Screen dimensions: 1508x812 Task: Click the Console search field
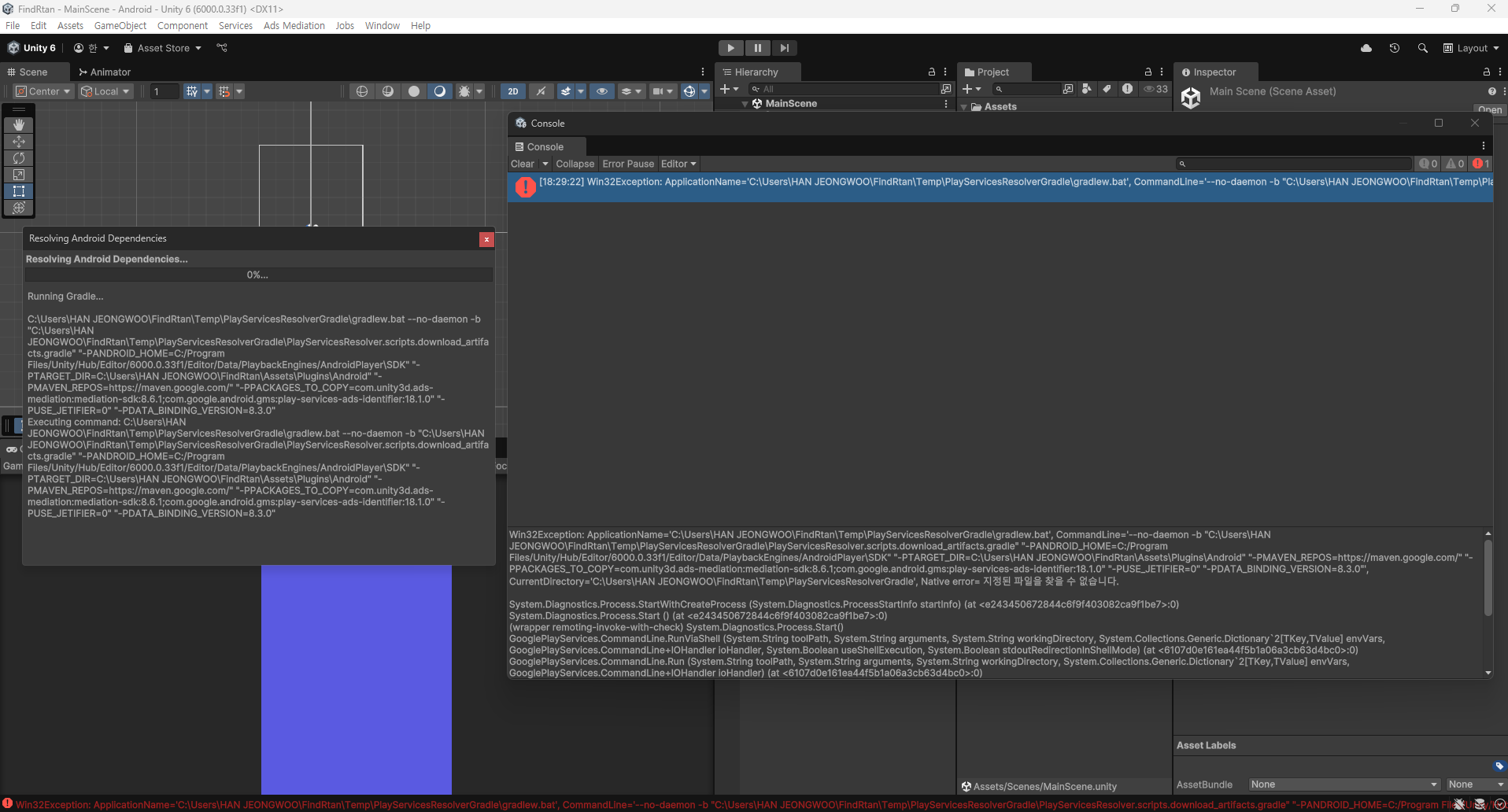coord(1294,164)
